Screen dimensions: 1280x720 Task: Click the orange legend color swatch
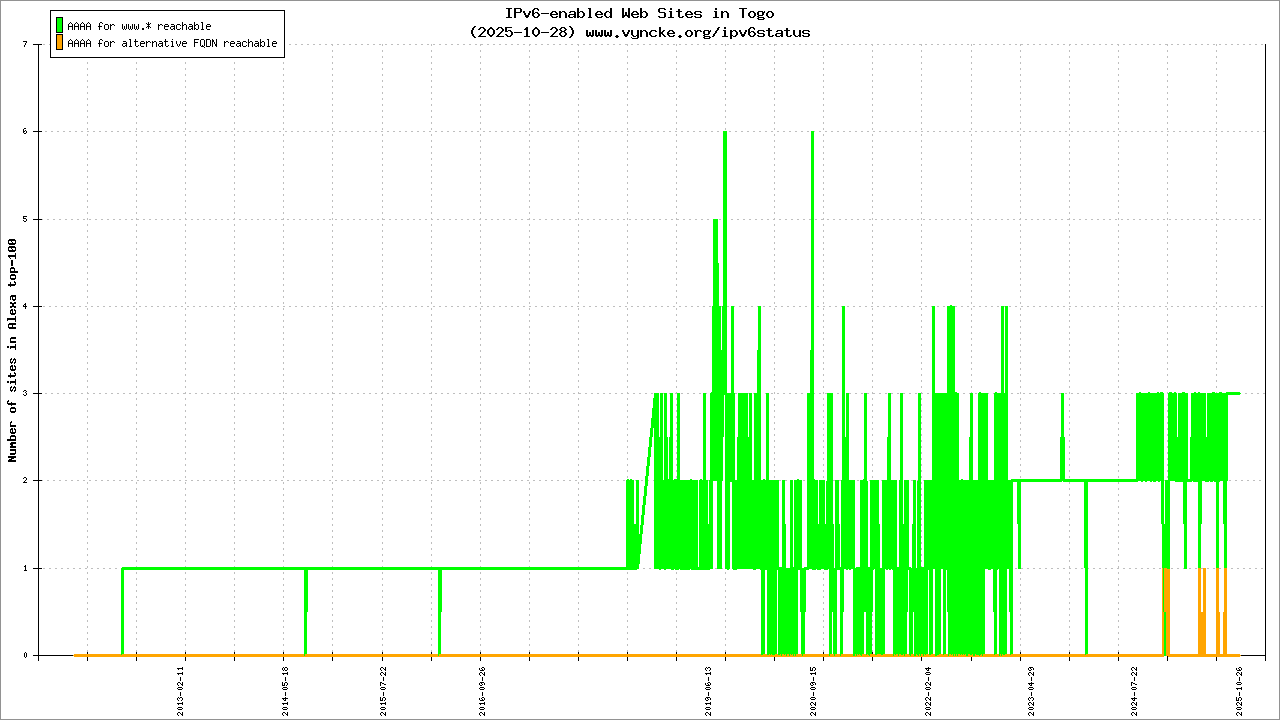[59, 43]
